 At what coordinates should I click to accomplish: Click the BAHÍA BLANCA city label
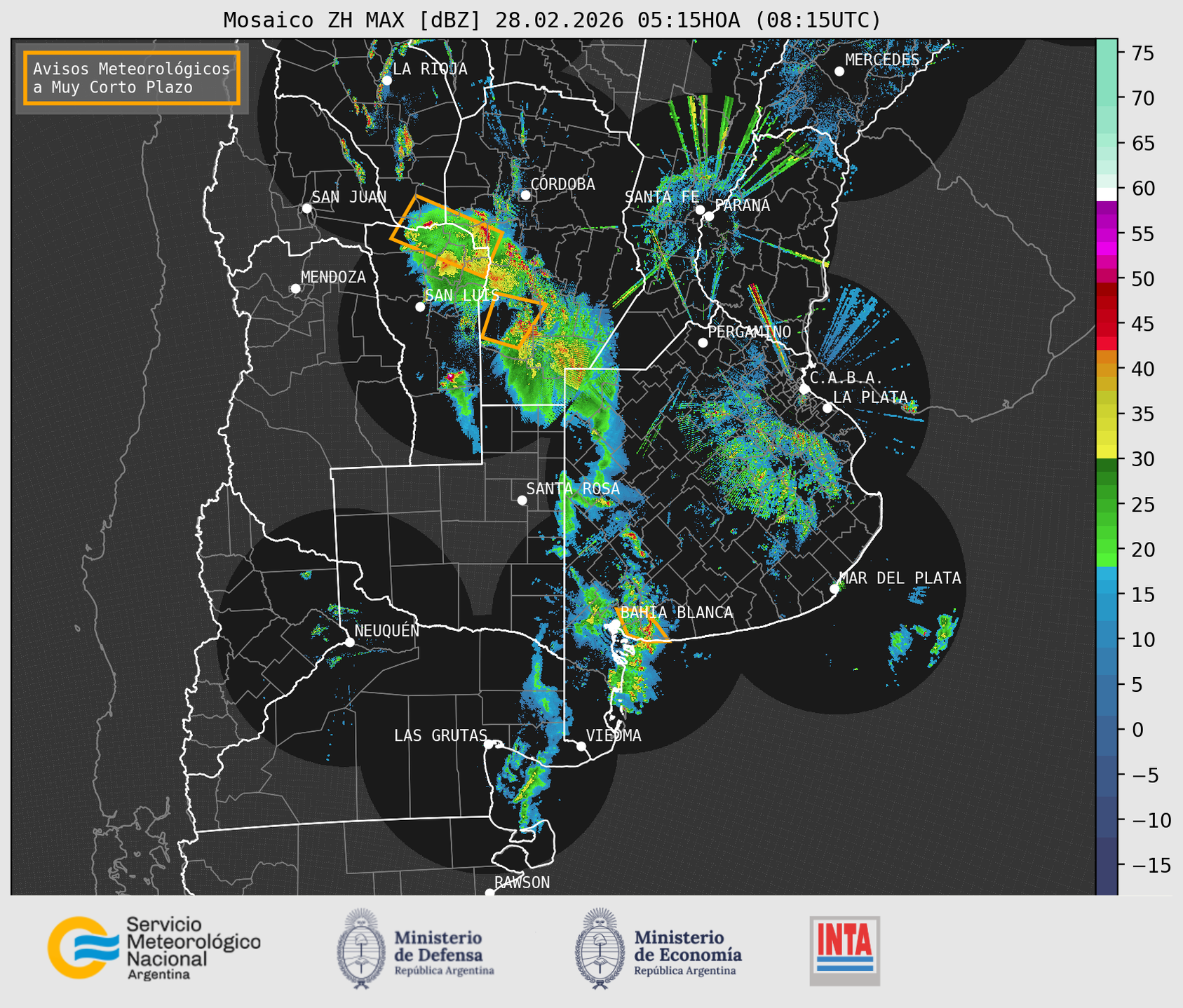click(677, 613)
